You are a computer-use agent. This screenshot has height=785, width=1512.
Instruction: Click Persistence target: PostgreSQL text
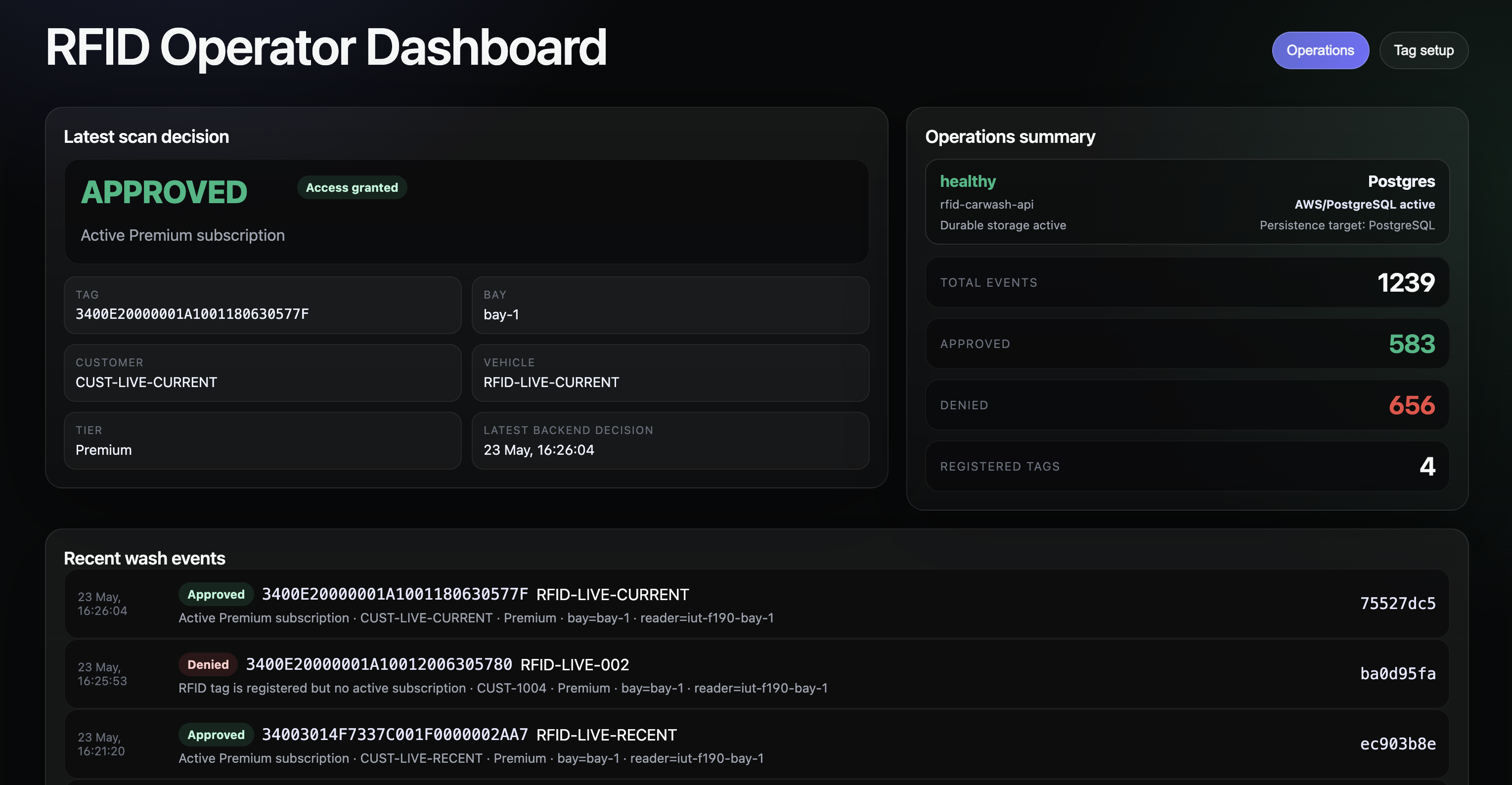(x=1347, y=225)
